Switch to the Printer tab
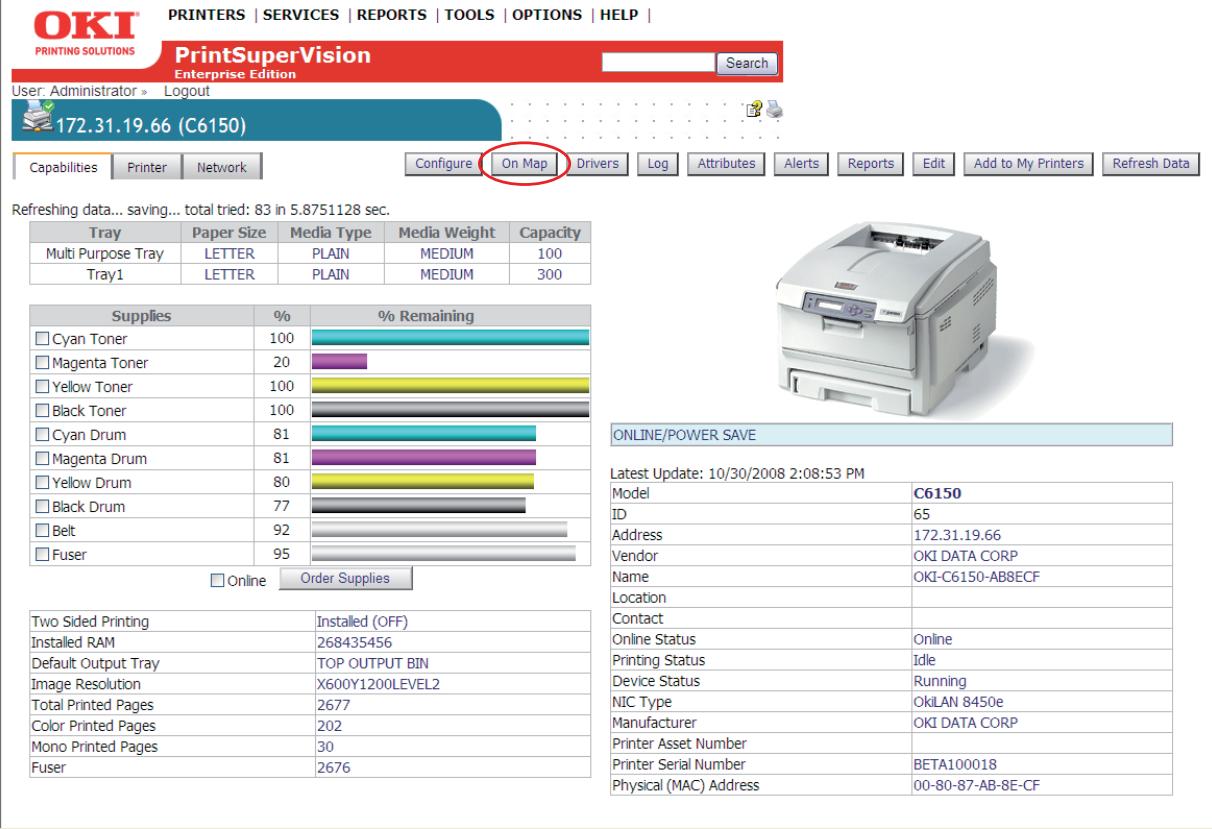Image resolution: width=1212 pixels, height=829 pixels. point(147,167)
